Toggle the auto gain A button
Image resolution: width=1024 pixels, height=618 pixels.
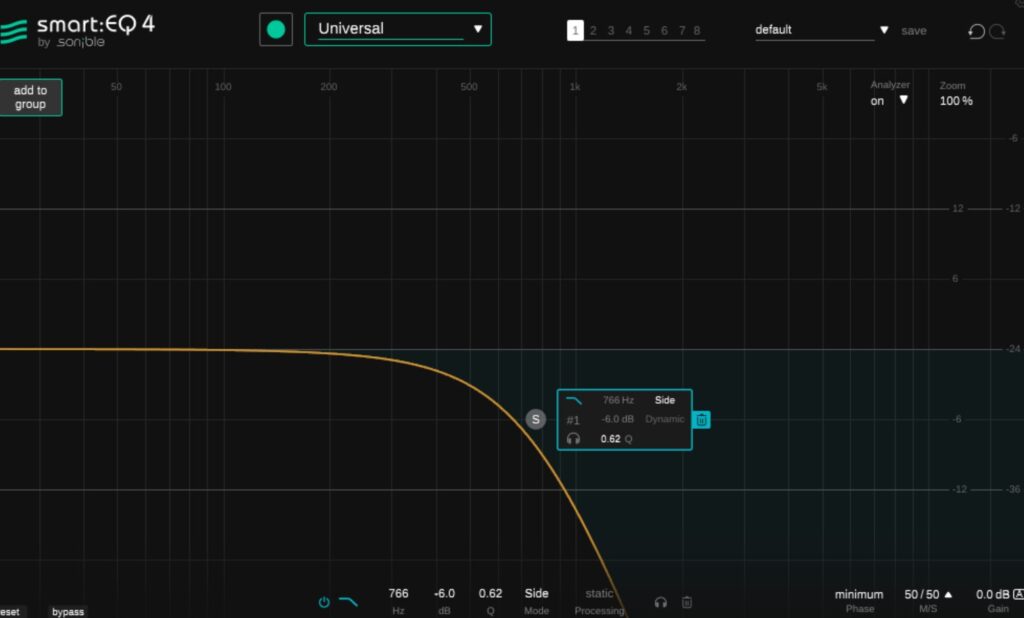pos(1018,594)
